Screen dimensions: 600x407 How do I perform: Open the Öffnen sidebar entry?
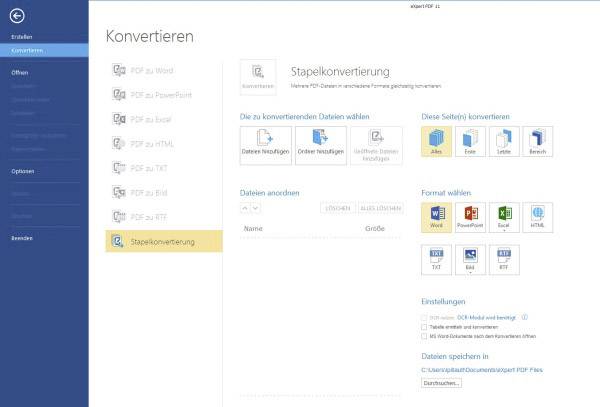pos(20,72)
